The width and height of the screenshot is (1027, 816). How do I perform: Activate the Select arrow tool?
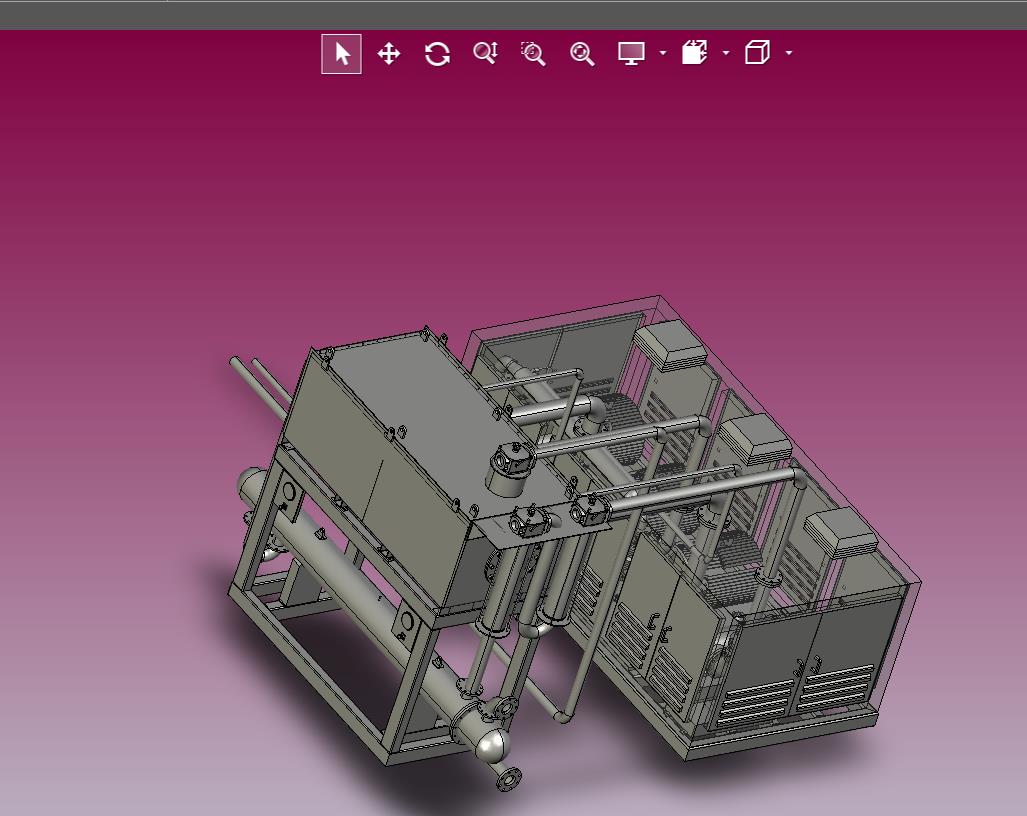[341, 54]
